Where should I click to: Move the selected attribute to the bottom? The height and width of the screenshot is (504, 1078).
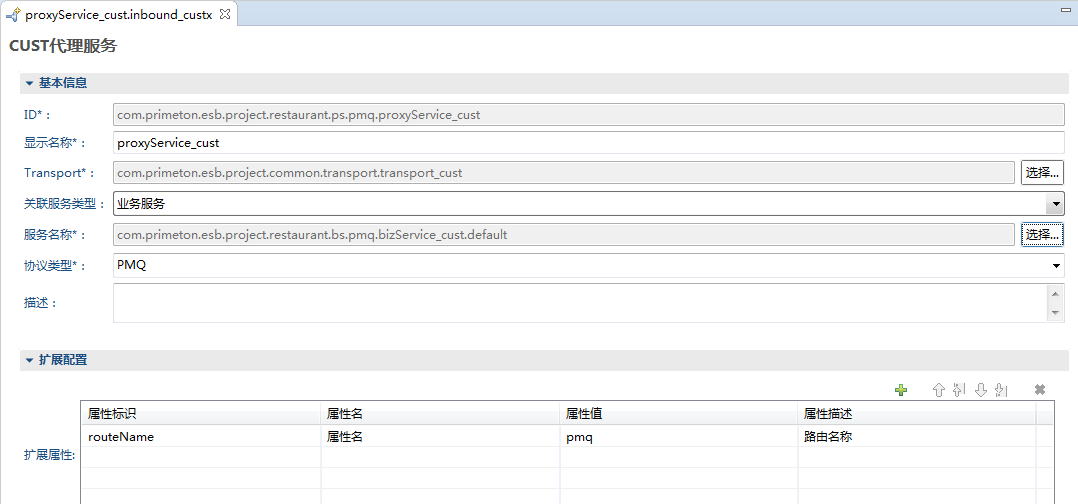pyautogui.click(x=1002, y=390)
